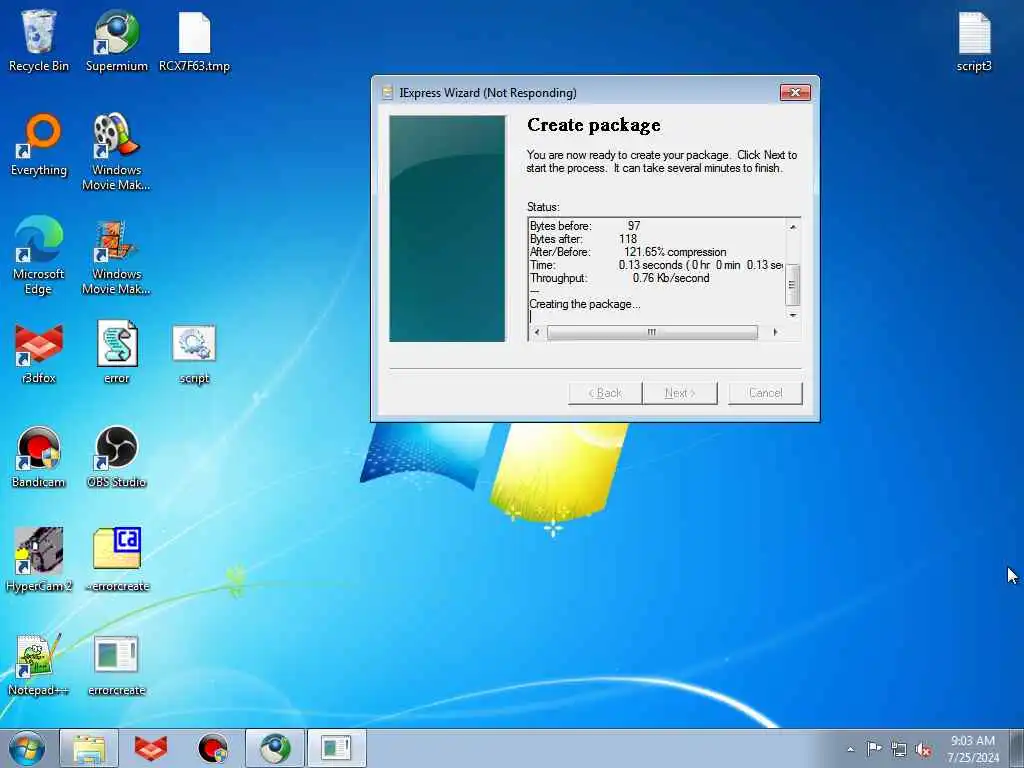Select the Supermium desktop shortcut
This screenshot has width=1024, height=768.
pyautogui.click(x=117, y=40)
